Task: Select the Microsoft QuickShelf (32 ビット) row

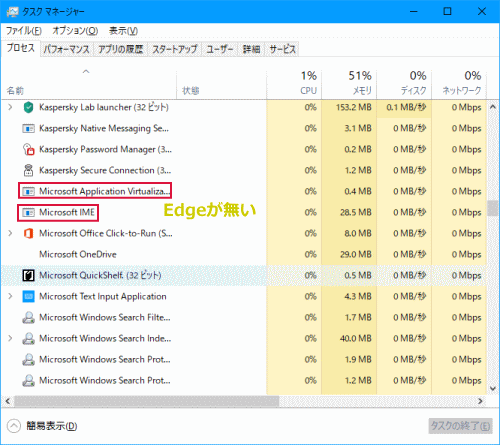Action: tap(244, 275)
